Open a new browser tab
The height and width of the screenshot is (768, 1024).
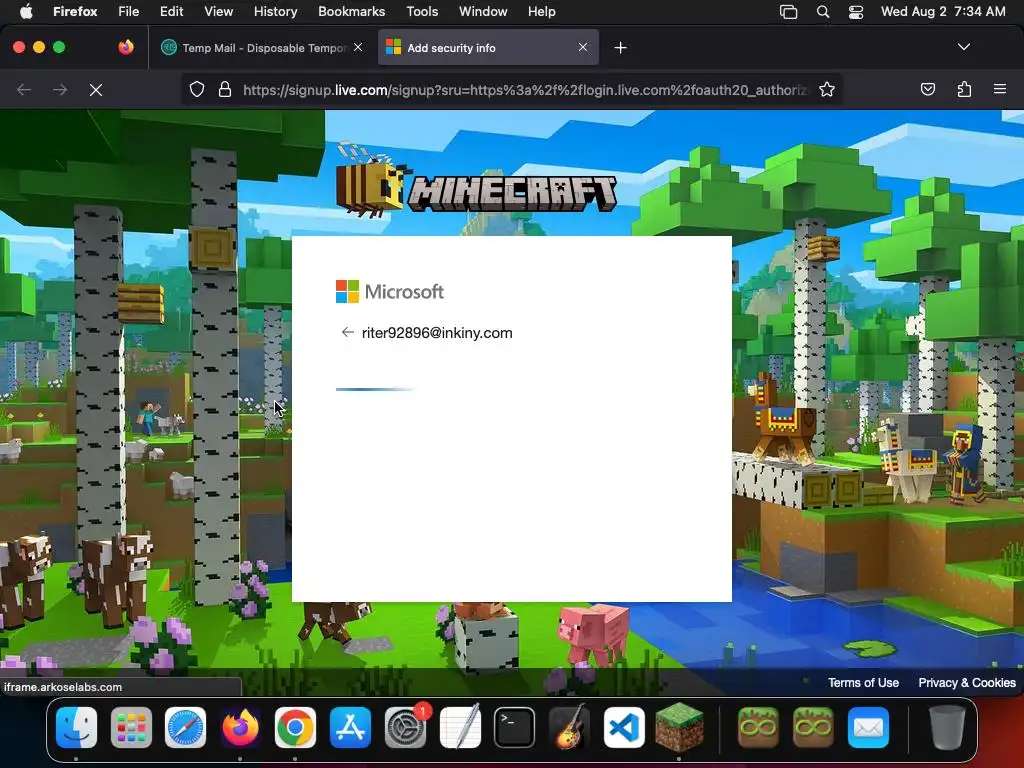click(x=620, y=48)
